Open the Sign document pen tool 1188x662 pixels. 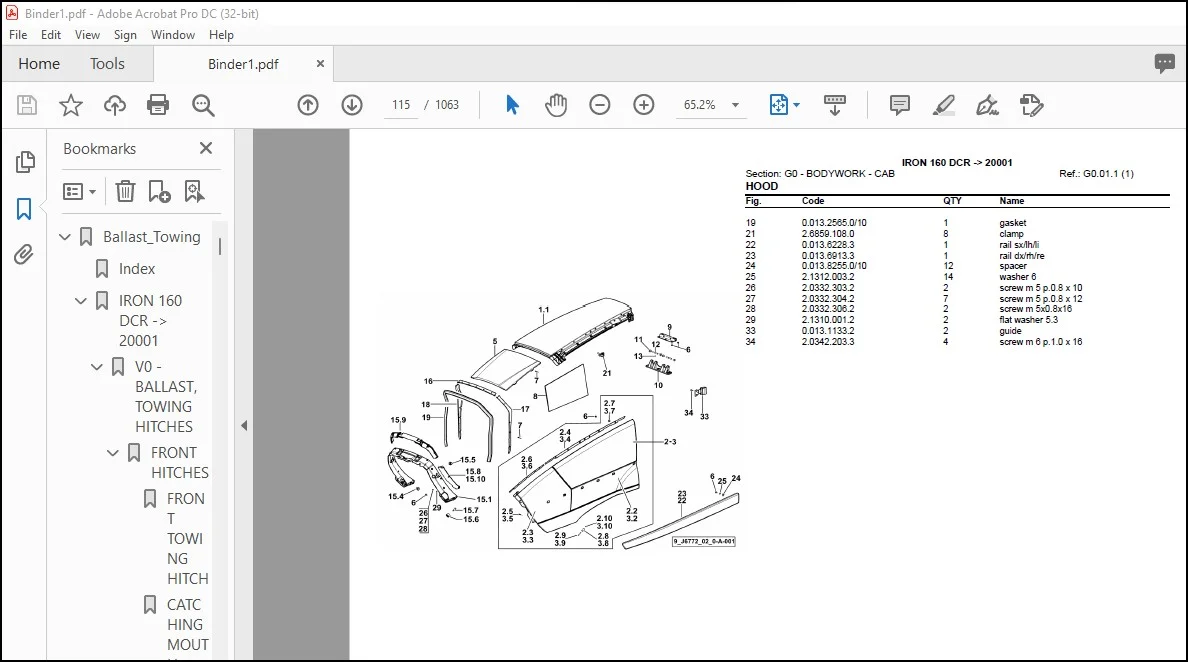point(987,105)
